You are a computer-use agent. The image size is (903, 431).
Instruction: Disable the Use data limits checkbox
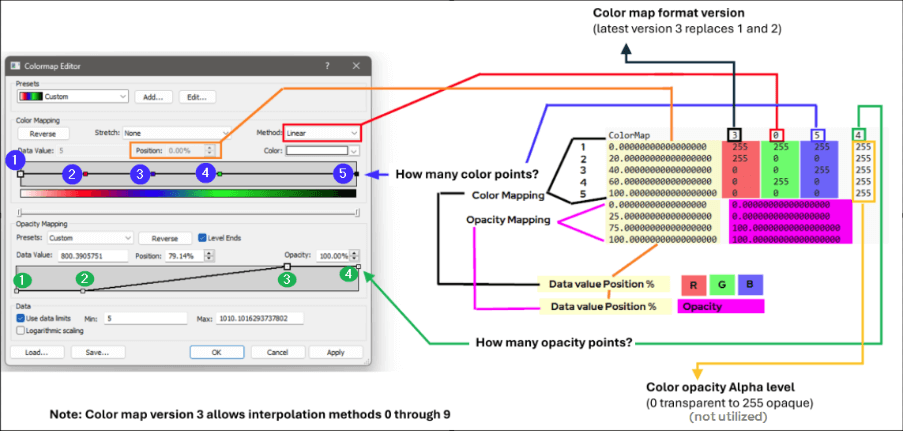(x=21, y=318)
